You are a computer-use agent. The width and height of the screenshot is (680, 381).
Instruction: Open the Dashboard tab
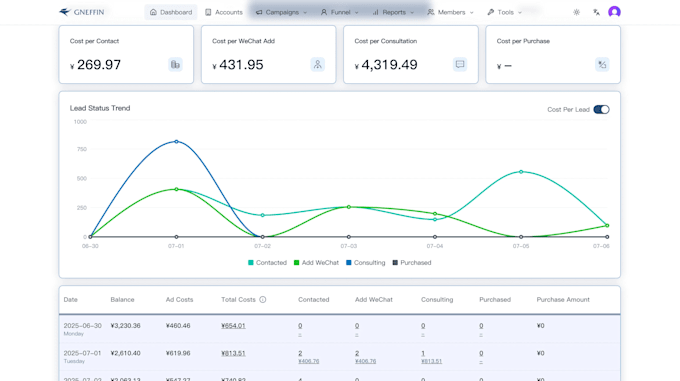coord(171,12)
